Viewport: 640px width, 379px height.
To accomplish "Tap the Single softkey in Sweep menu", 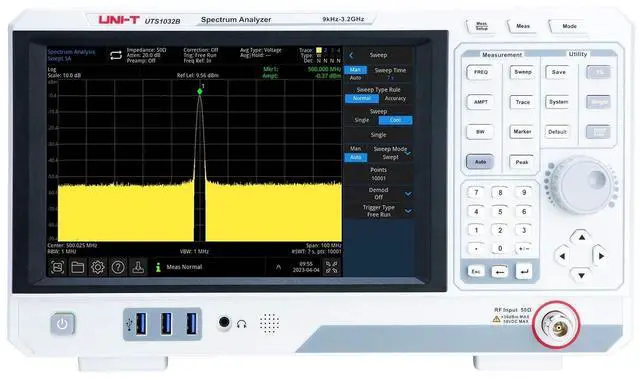I will [378, 135].
